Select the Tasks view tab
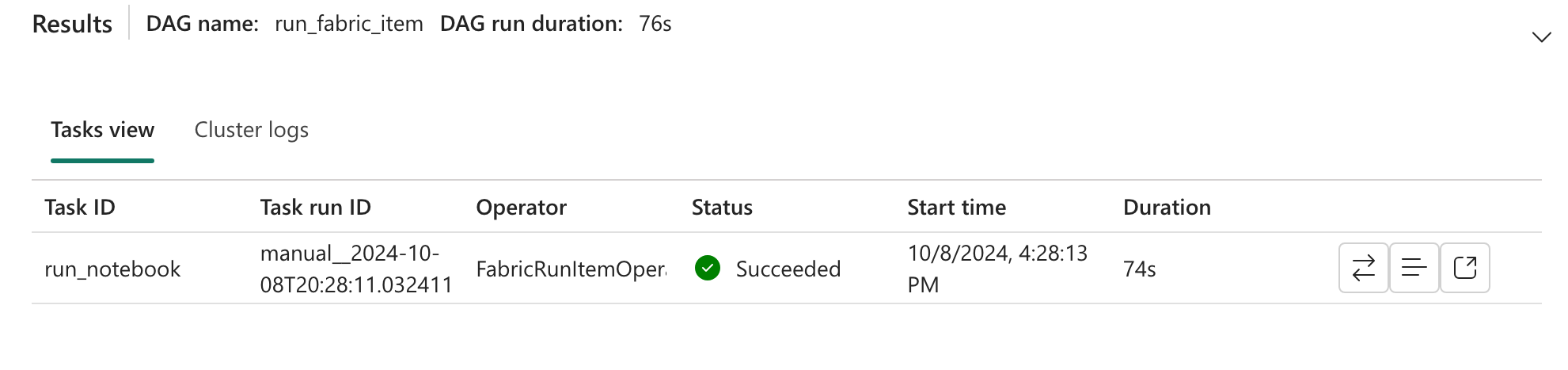This screenshot has width=1568, height=370. tap(102, 130)
